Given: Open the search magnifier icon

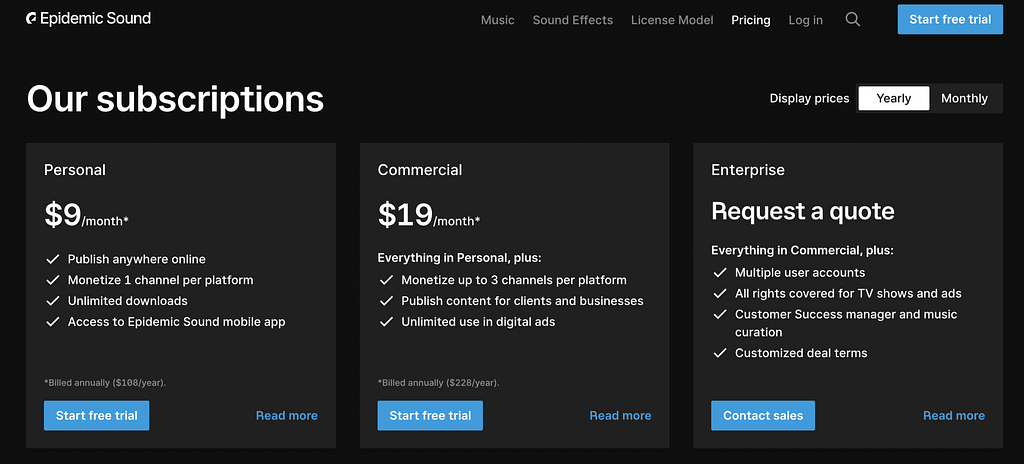Looking at the screenshot, I should (852, 19).
